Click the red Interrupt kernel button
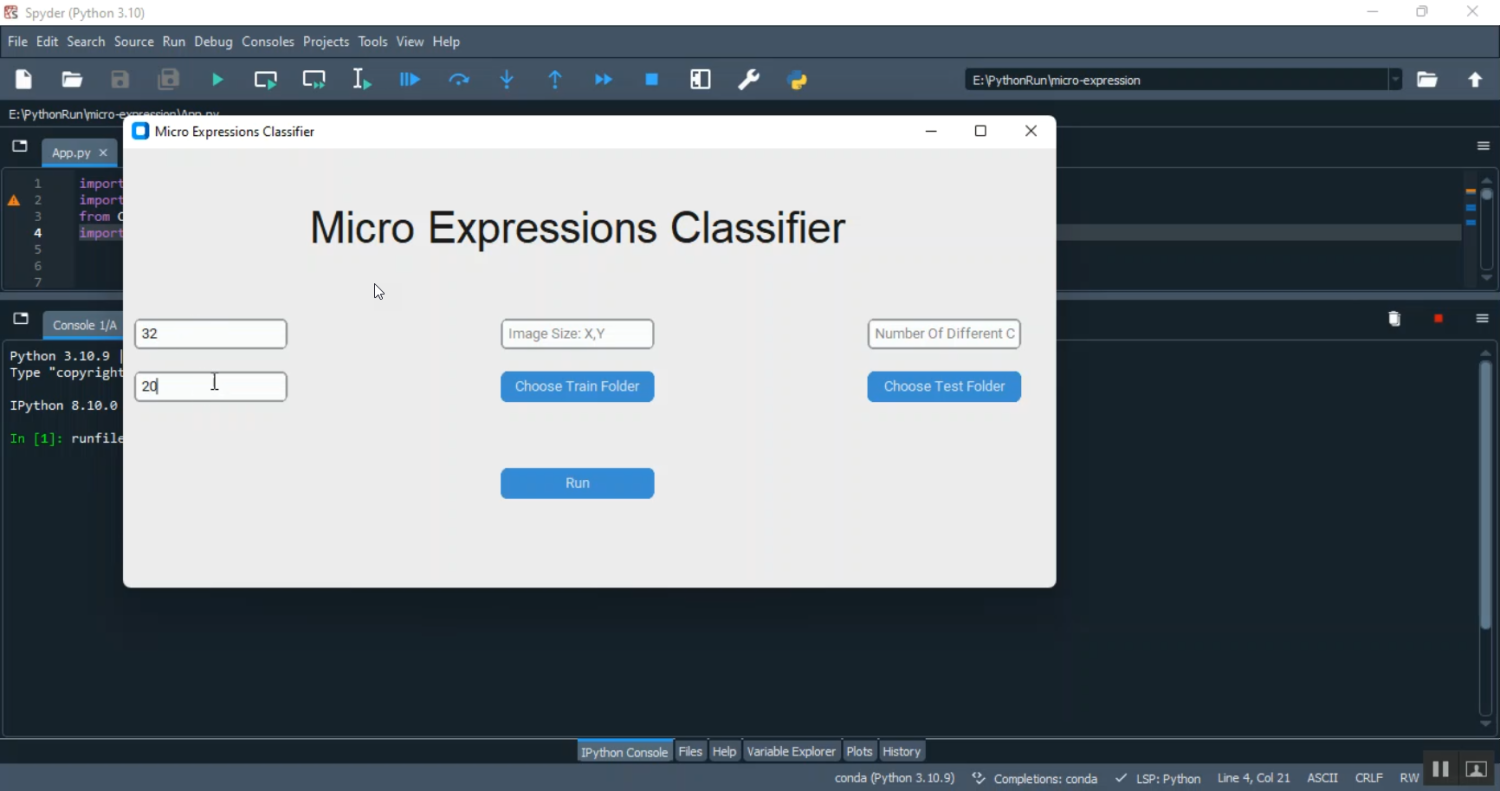Viewport: 1500px width, 791px height. tap(1438, 319)
